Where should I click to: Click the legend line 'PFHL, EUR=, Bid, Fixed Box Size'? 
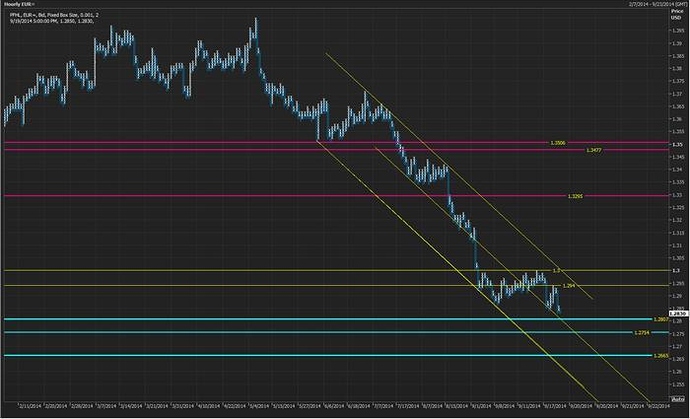[x=54, y=15]
